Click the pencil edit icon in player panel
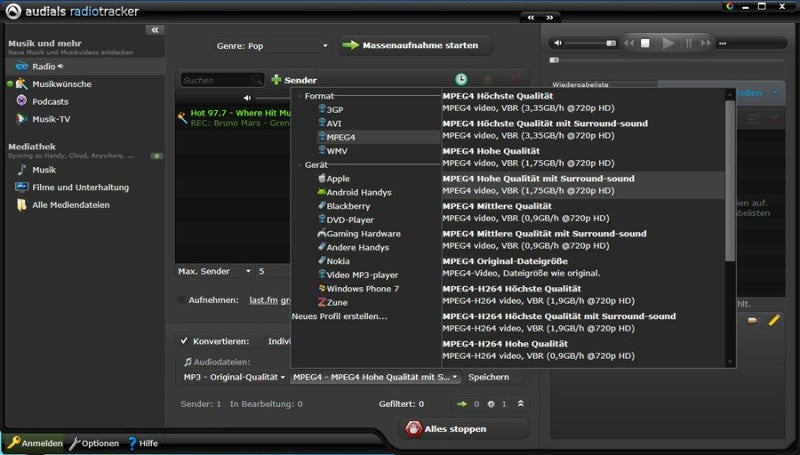This screenshot has height=455, width=800. coord(774,320)
